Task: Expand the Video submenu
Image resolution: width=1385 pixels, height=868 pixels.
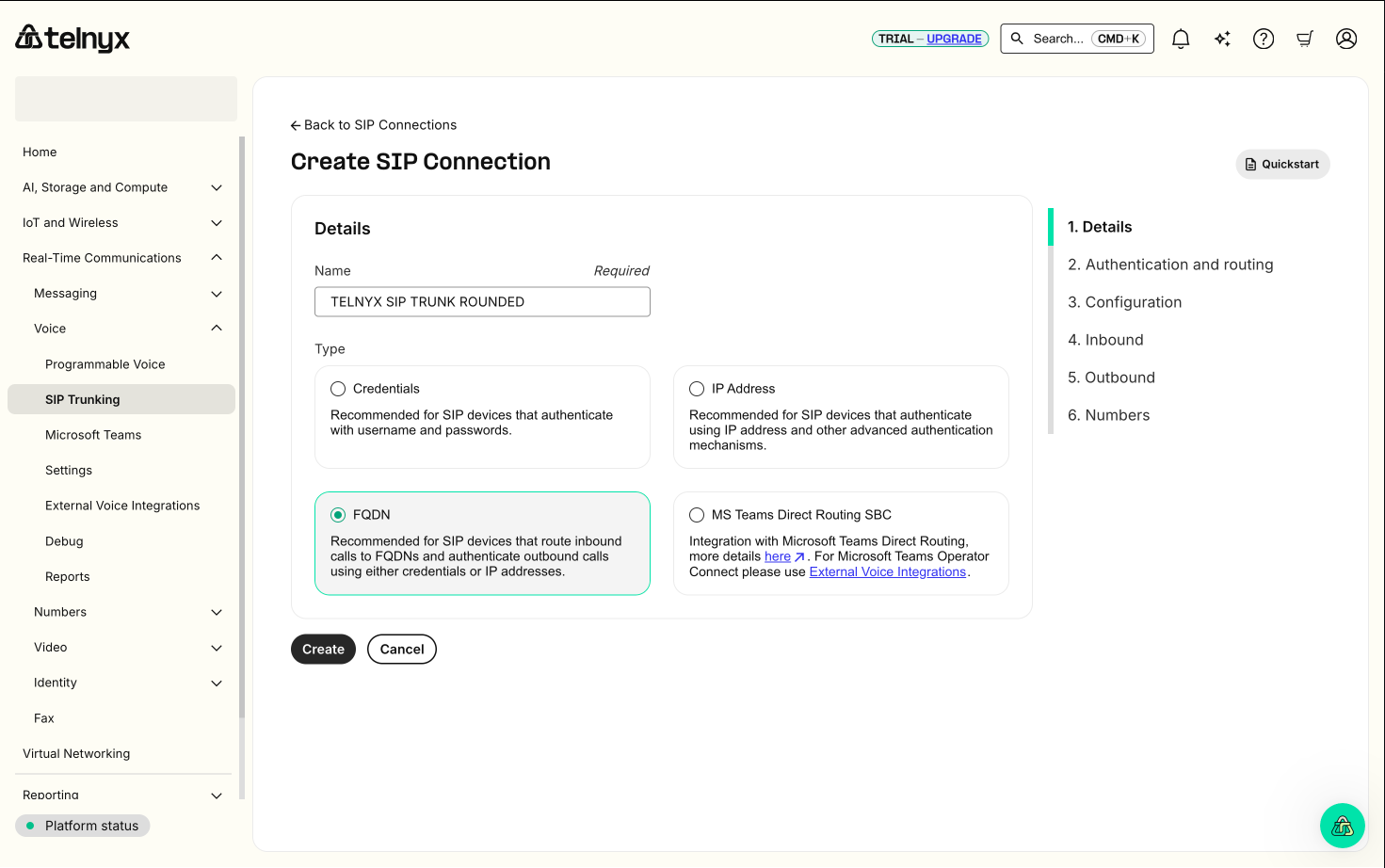Action: pyautogui.click(x=217, y=648)
